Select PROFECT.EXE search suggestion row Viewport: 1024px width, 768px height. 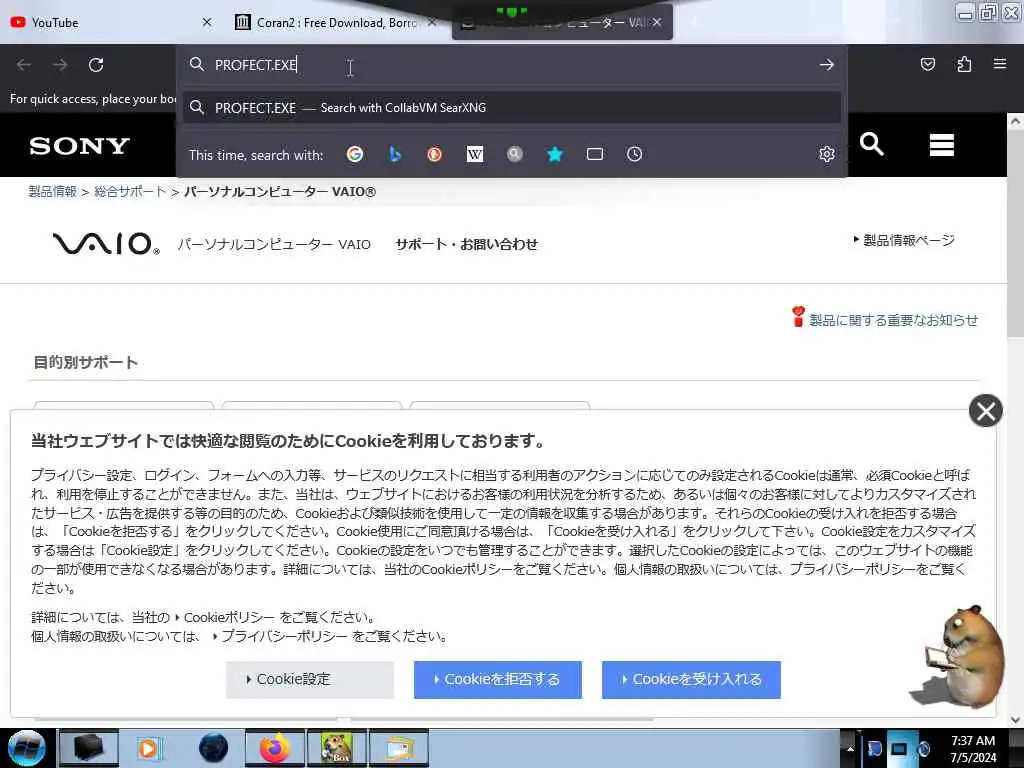point(511,108)
